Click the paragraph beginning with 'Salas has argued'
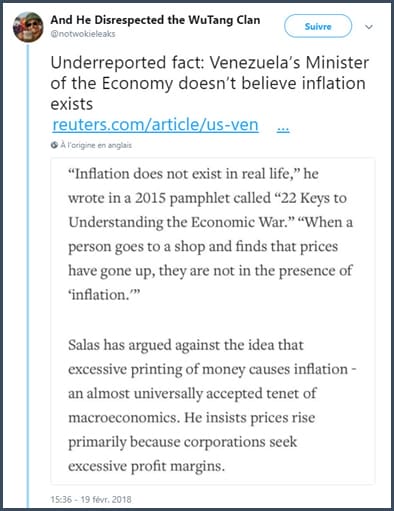394x511 pixels. click(212, 405)
